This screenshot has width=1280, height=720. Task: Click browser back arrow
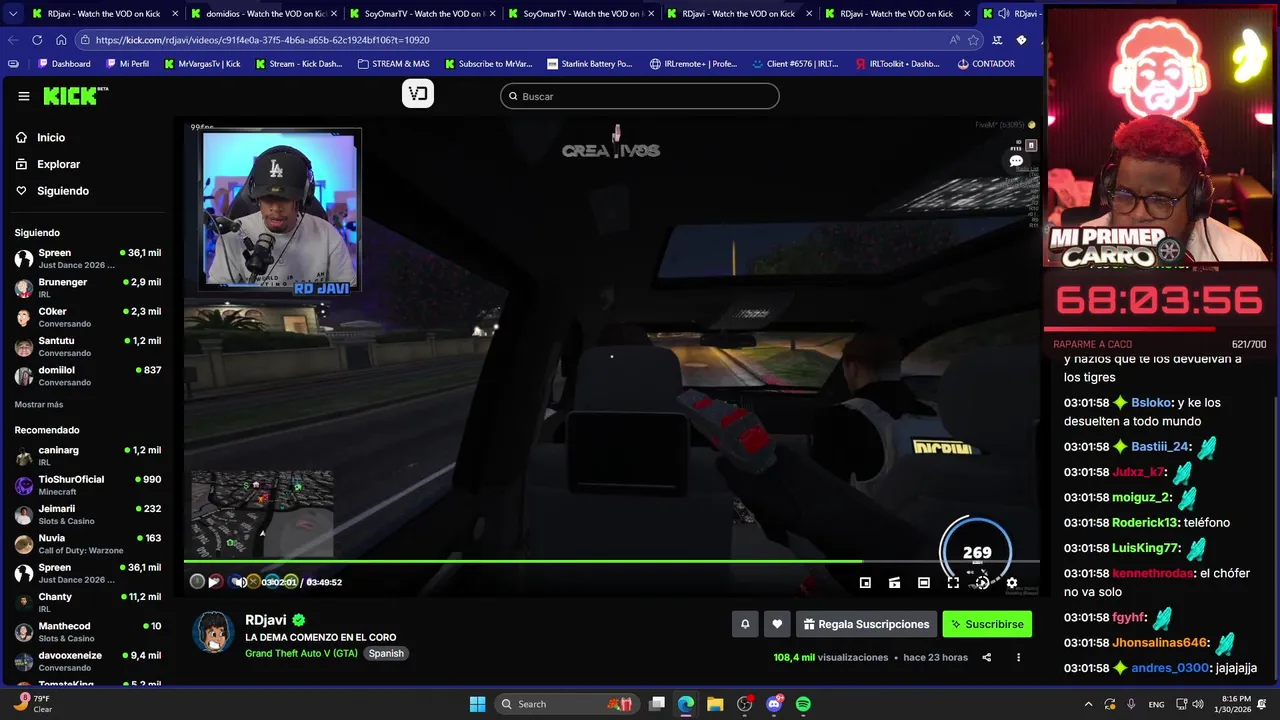tap(13, 40)
